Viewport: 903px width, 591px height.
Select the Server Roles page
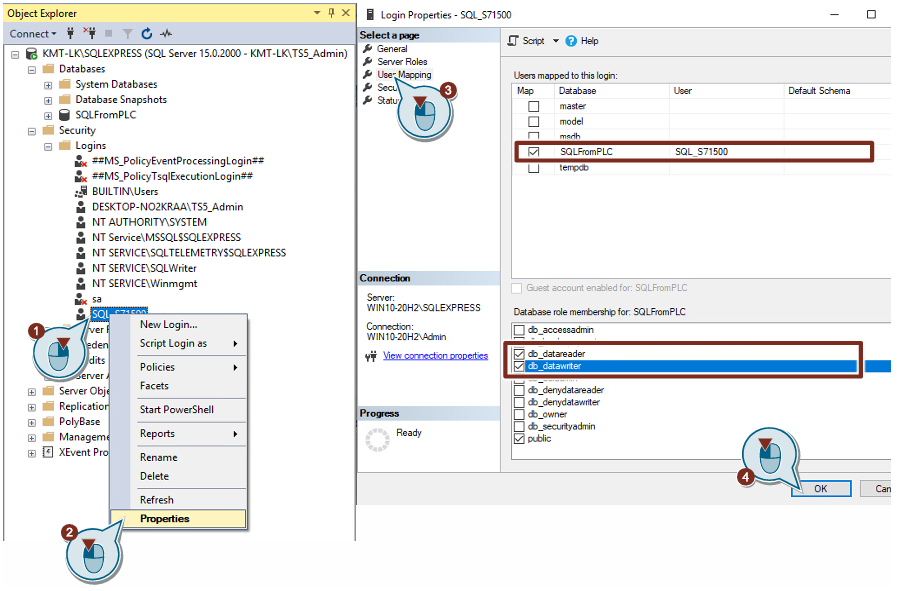(x=402, y=62)
